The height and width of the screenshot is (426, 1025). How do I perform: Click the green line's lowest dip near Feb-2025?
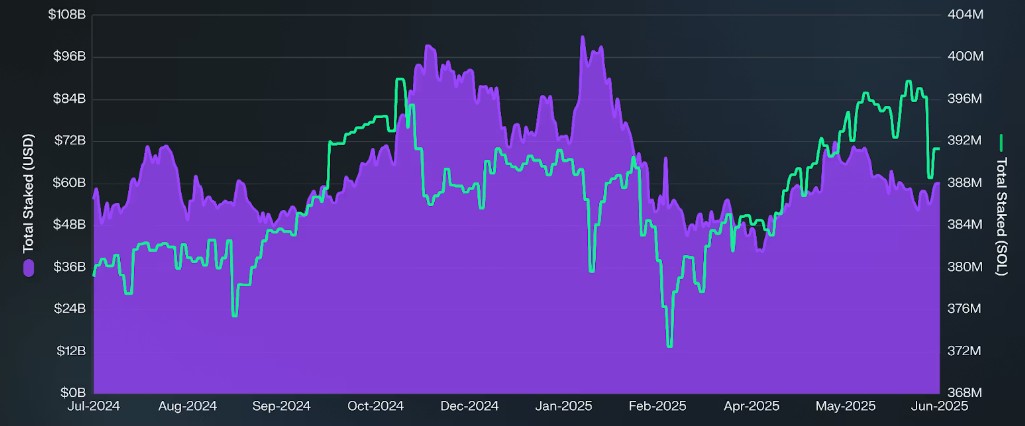click(669, 345)
